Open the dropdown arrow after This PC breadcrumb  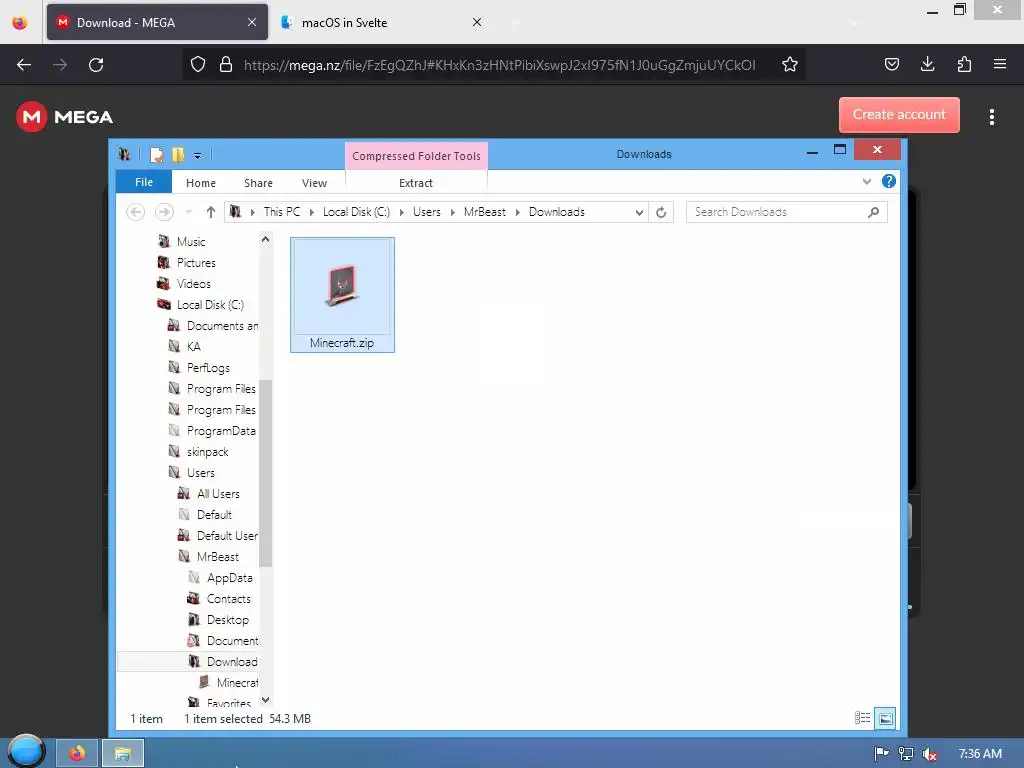312,212
